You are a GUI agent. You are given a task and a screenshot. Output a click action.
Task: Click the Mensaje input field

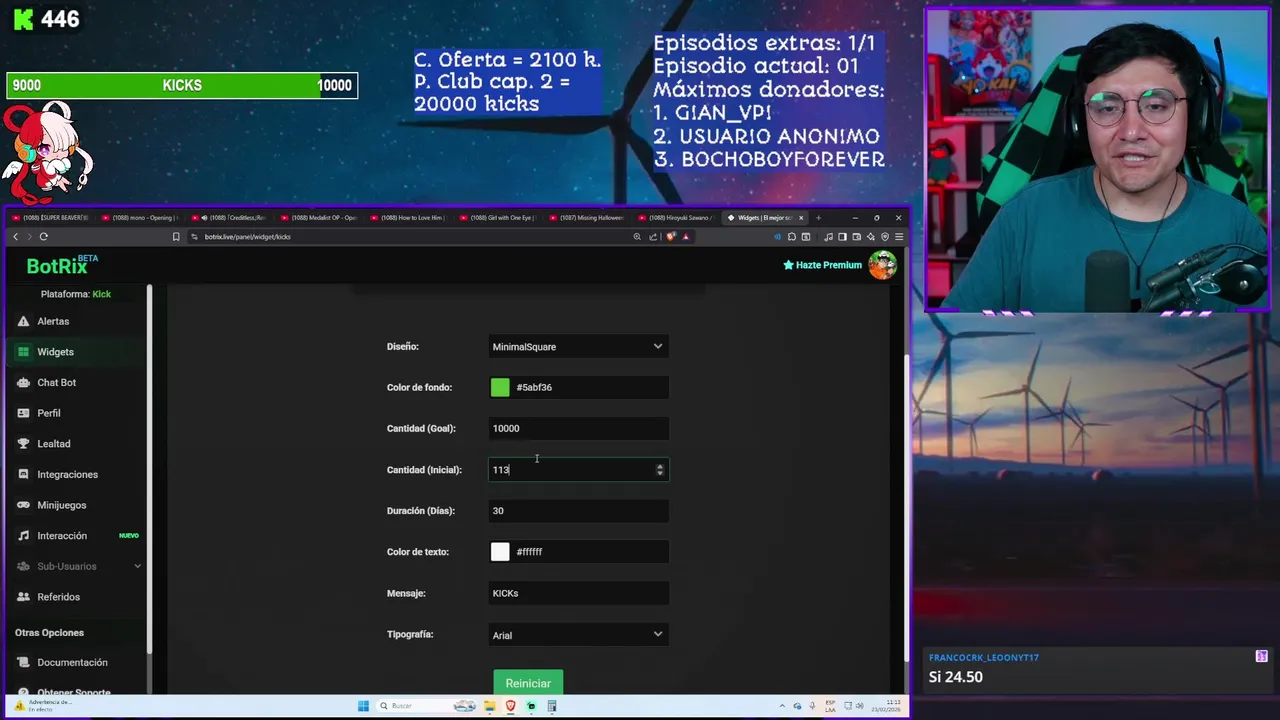[578, 593]
